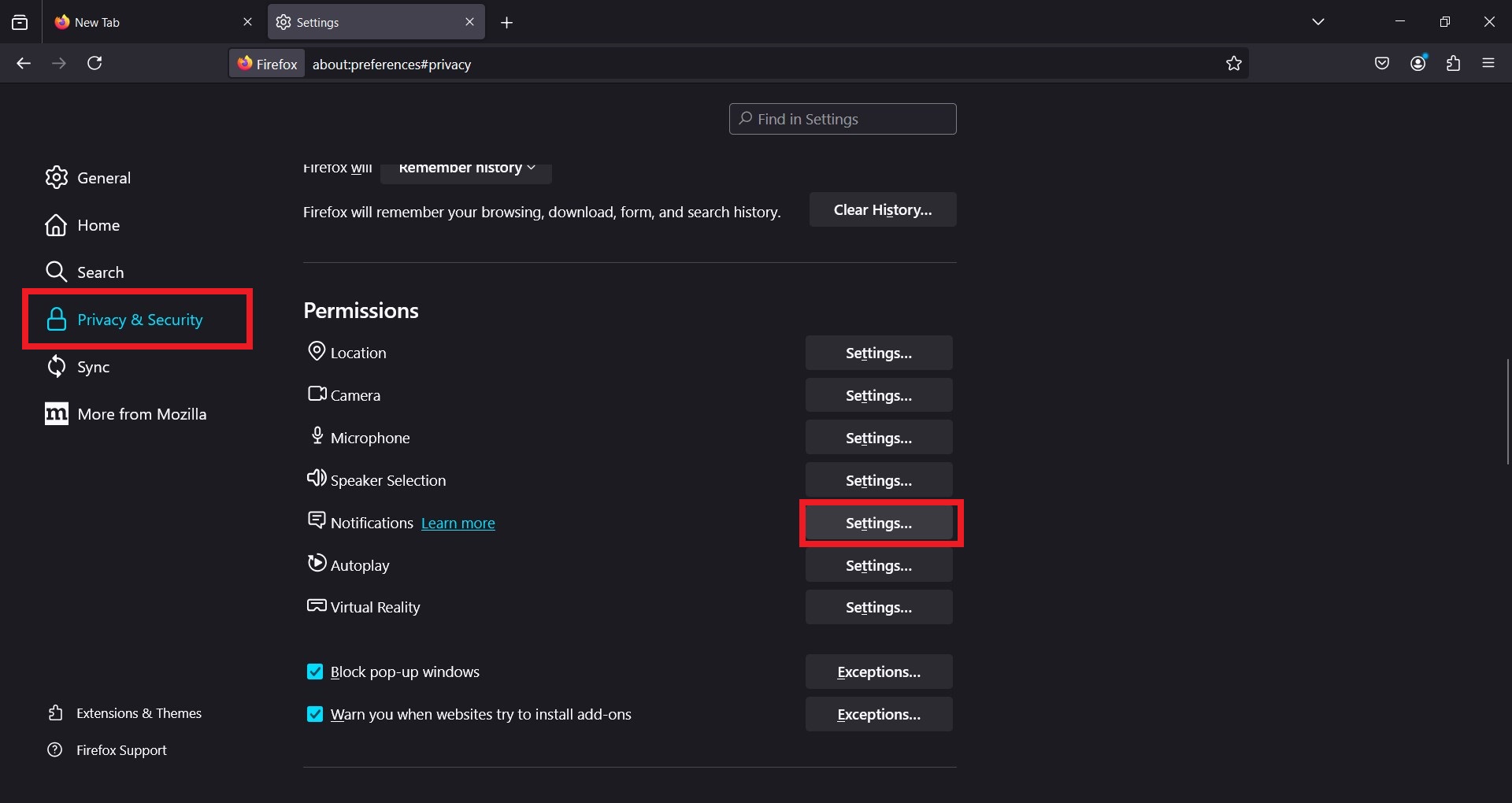The image size is (1512, 803).
Task: Open More from Mozilla category
Action: coord(126,414)
